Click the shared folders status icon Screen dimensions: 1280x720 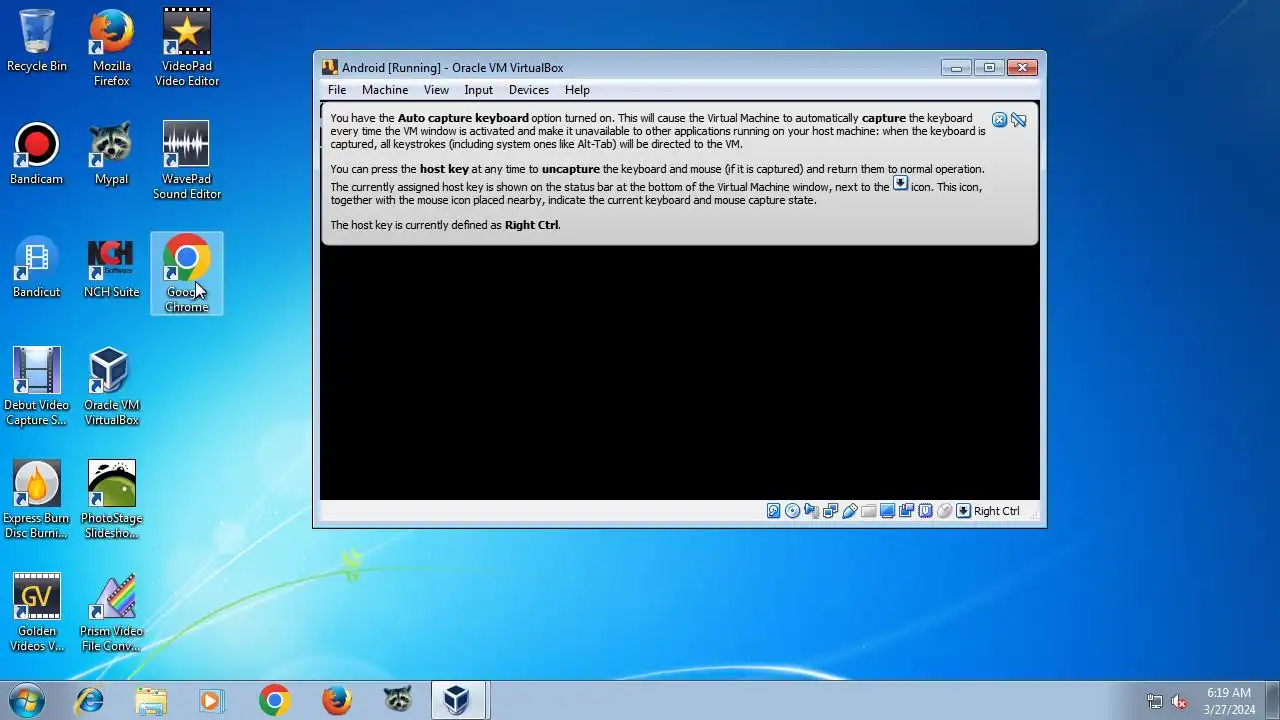(868, 511)
